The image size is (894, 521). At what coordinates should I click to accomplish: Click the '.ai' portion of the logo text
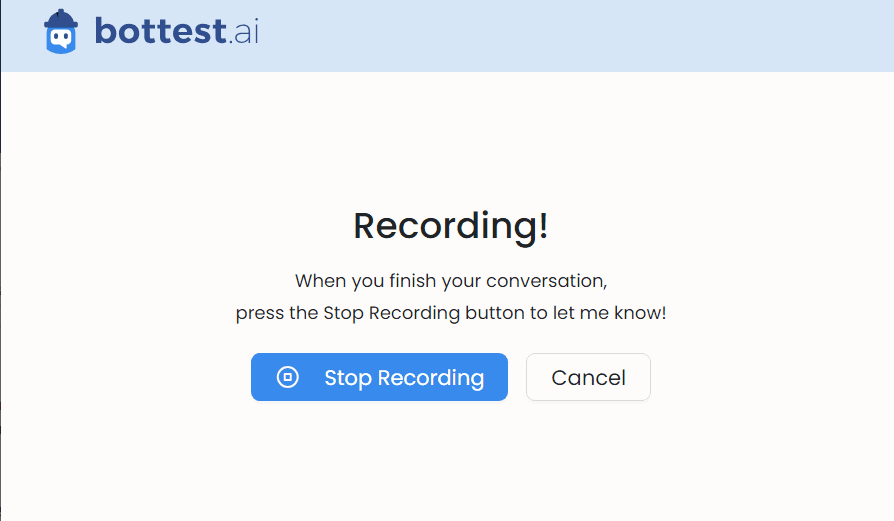point(244,32)
